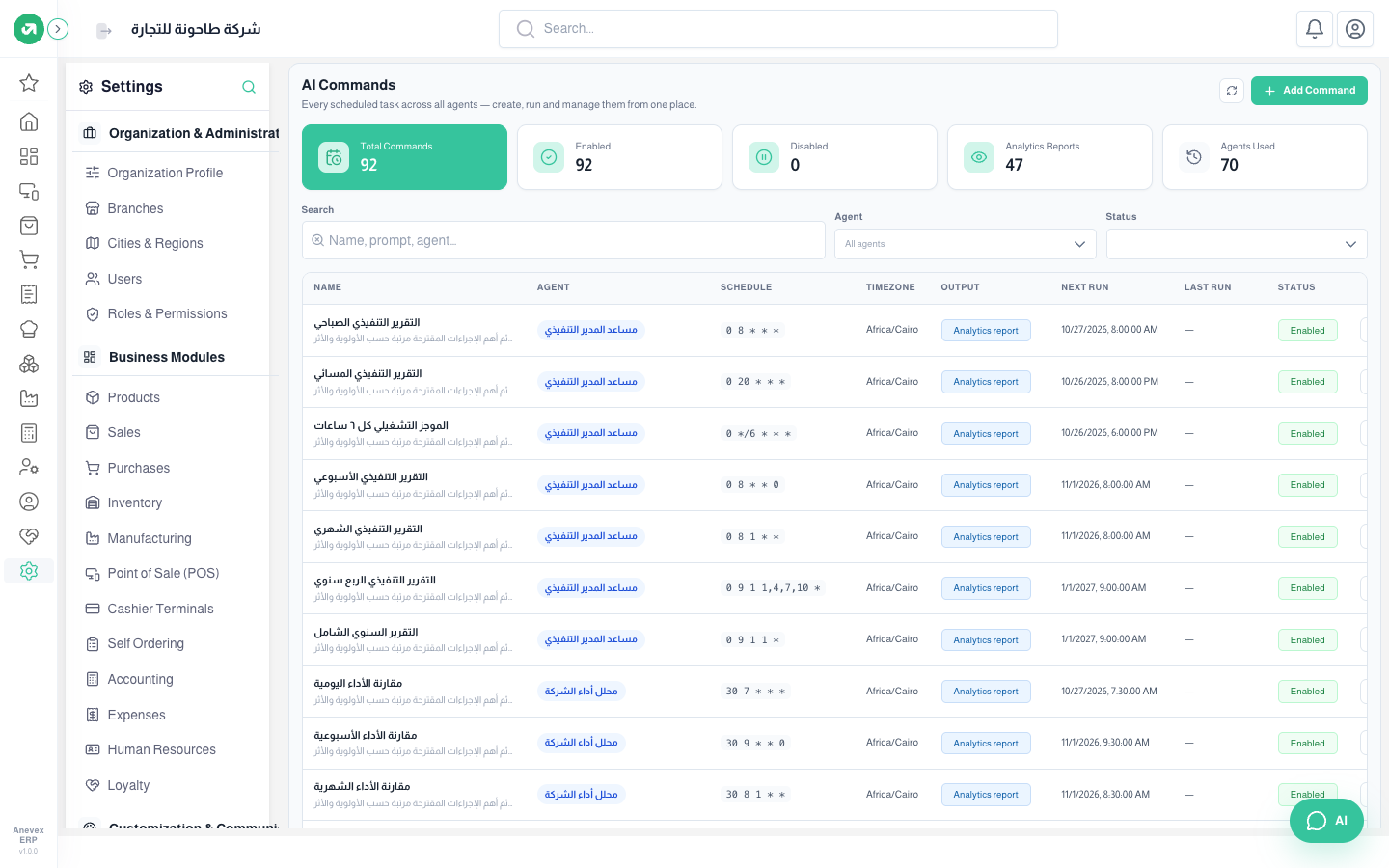Click Enabled status in 30 7 * * * row

click(x=1307, y=692)
